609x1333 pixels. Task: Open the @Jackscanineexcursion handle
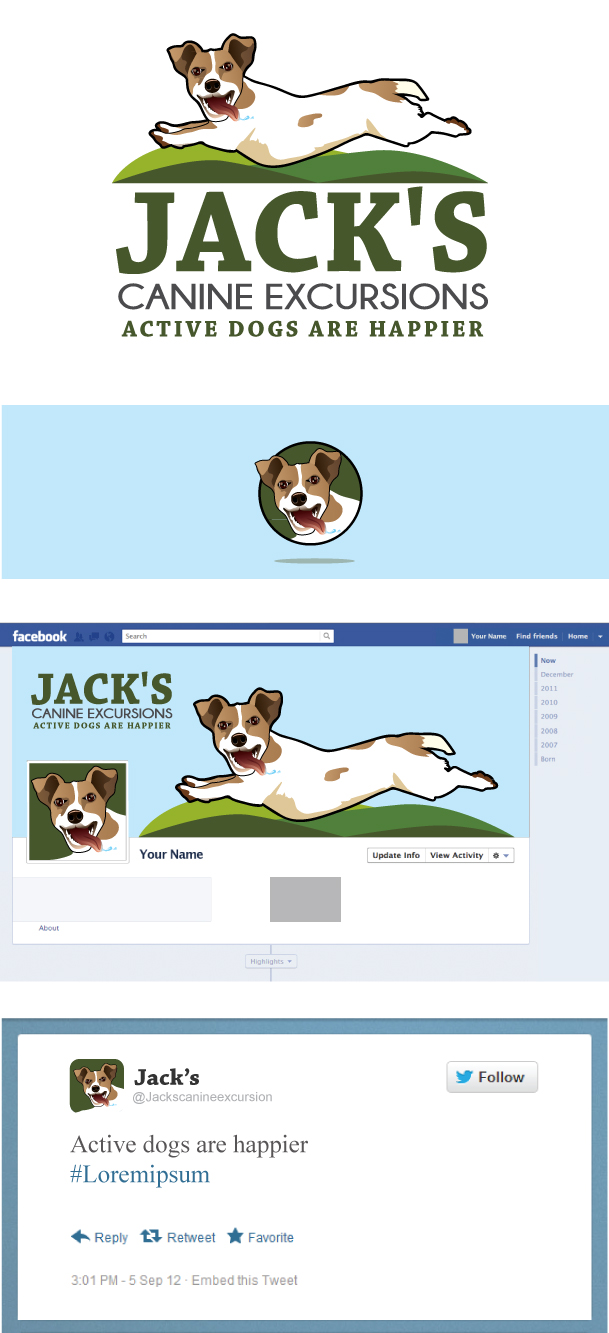[203, 1097]
